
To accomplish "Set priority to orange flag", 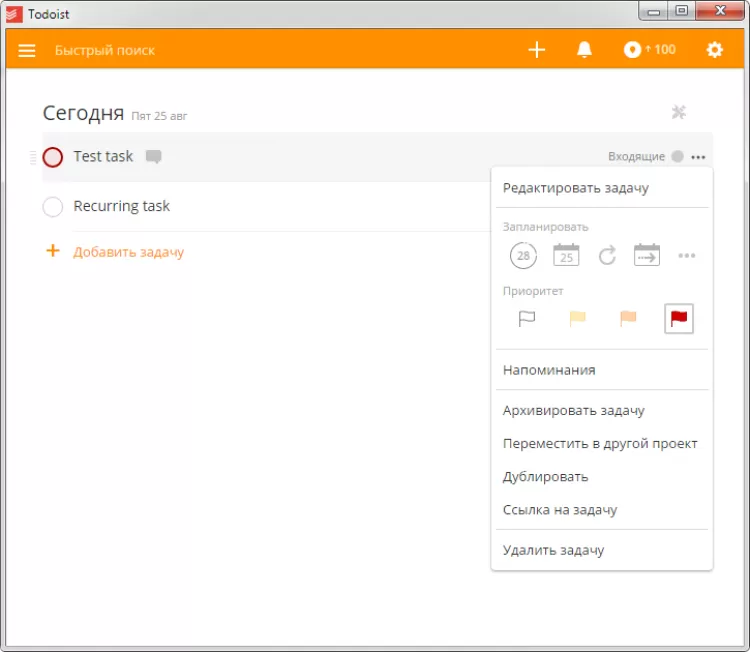I will coord(628,319).
